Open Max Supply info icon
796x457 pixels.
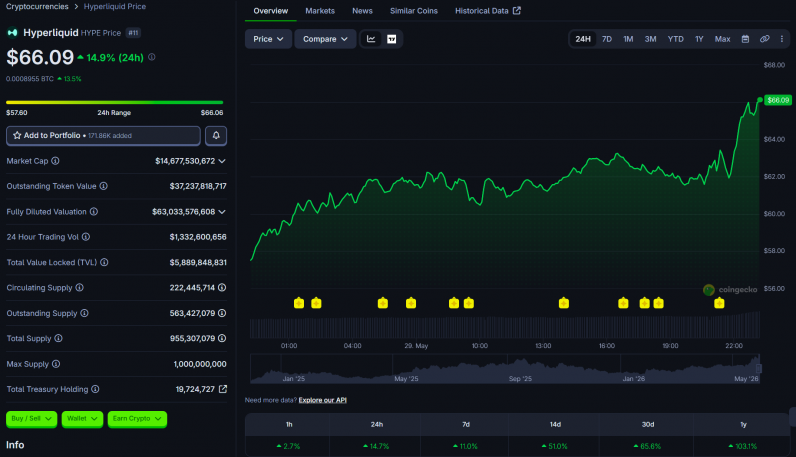point(56,364)
